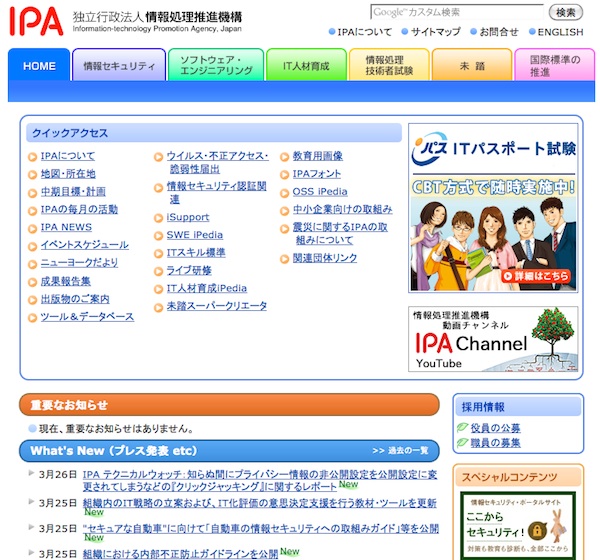Click the arrow icon beside IPAについて
The image size is (600, 560).
pyautogui.click(x=33, y=157)
